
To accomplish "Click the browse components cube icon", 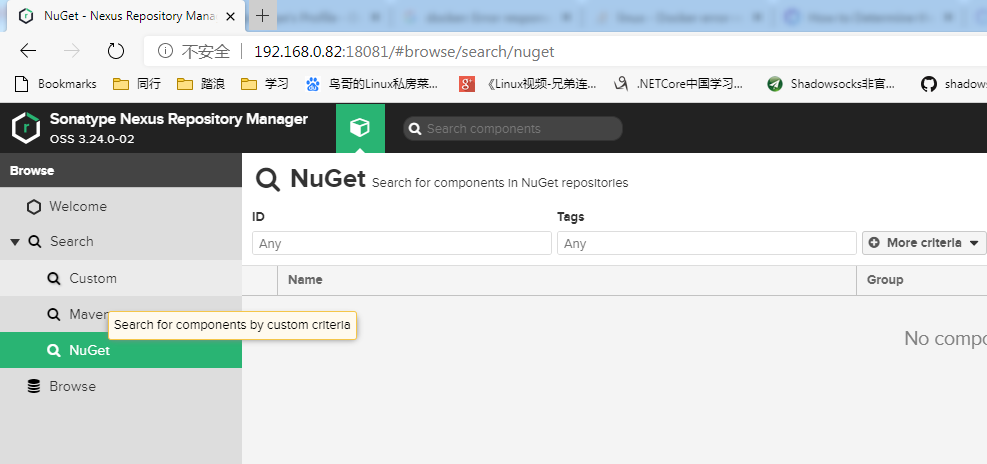I will coord(360,128).
